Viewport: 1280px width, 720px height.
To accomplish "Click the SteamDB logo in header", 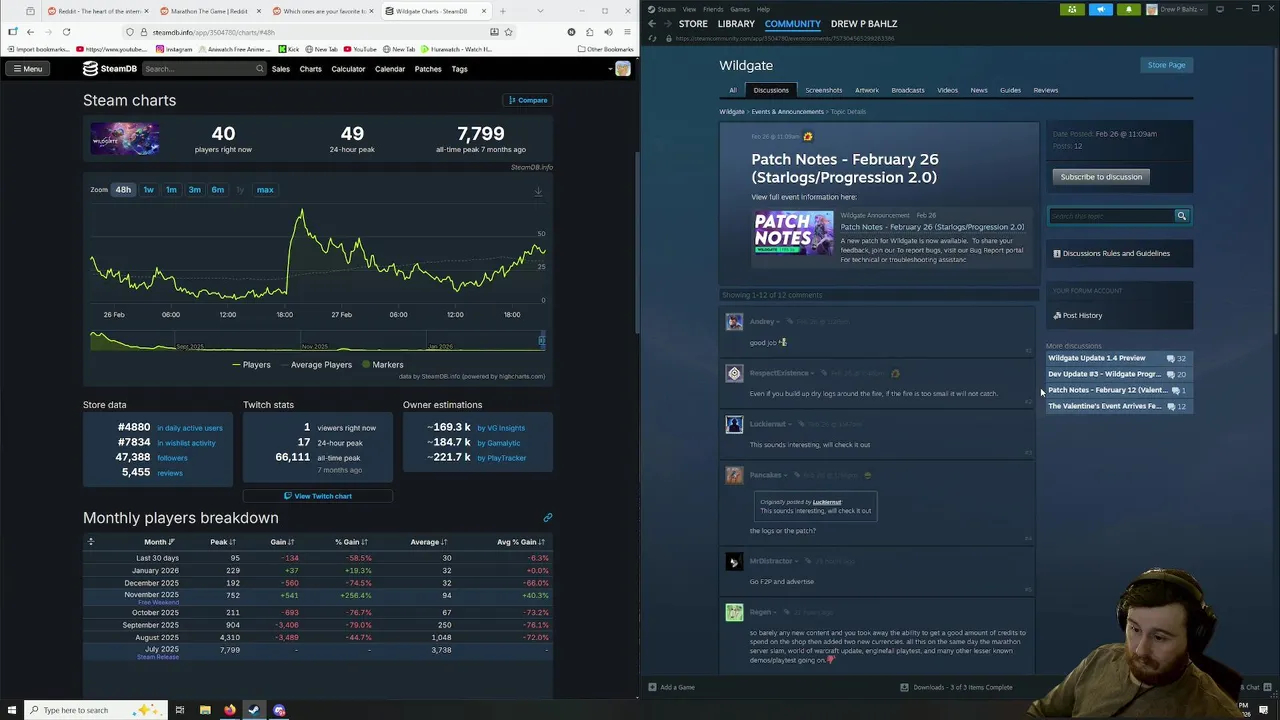I will tap(110, 69).
